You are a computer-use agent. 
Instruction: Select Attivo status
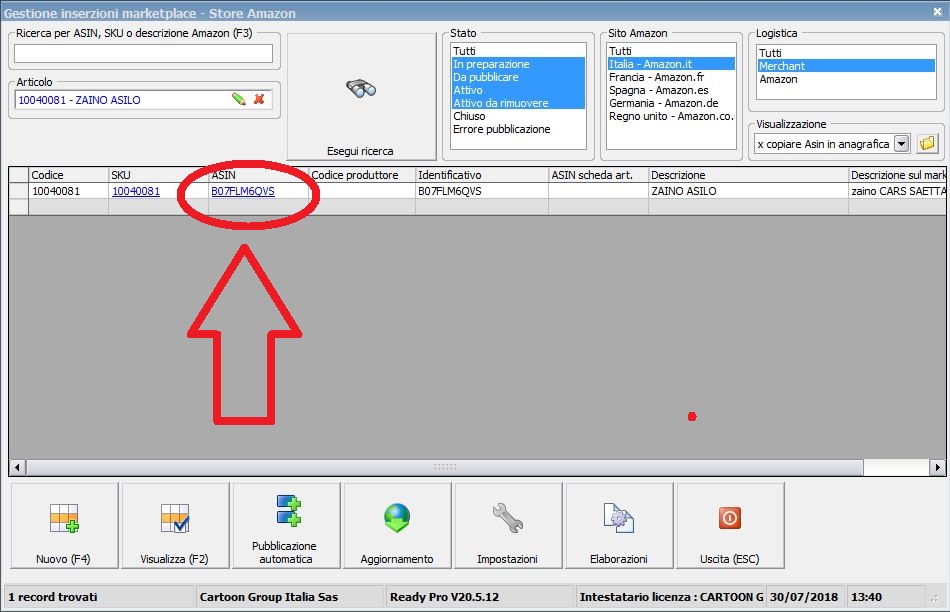click(518, 90)
